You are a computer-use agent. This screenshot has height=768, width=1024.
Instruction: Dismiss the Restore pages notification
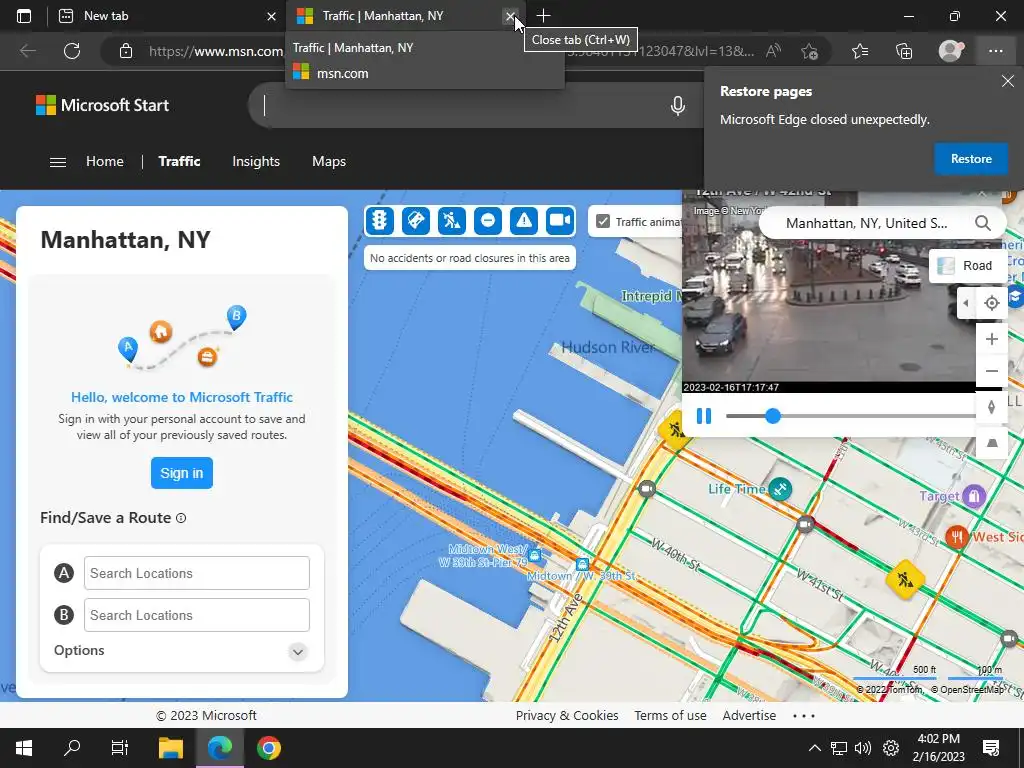coord(1008,81)
